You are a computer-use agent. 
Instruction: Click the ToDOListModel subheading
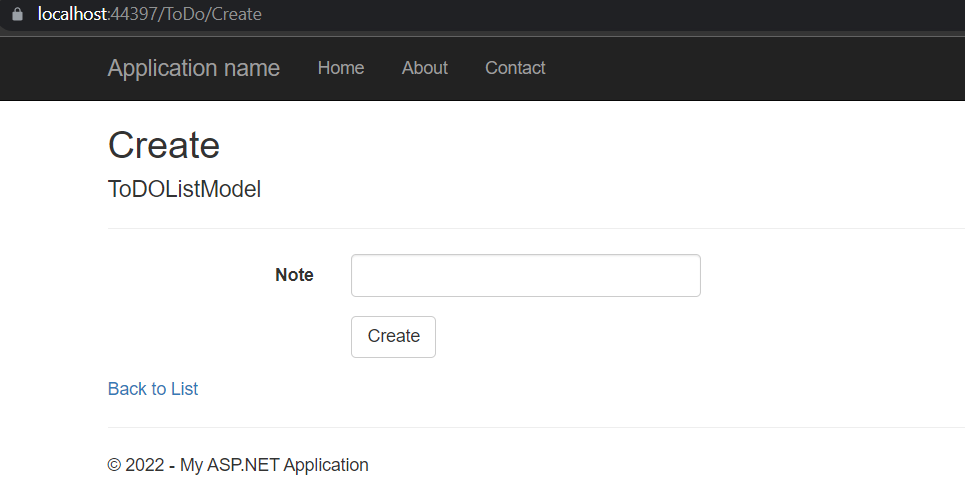point(184,189)
